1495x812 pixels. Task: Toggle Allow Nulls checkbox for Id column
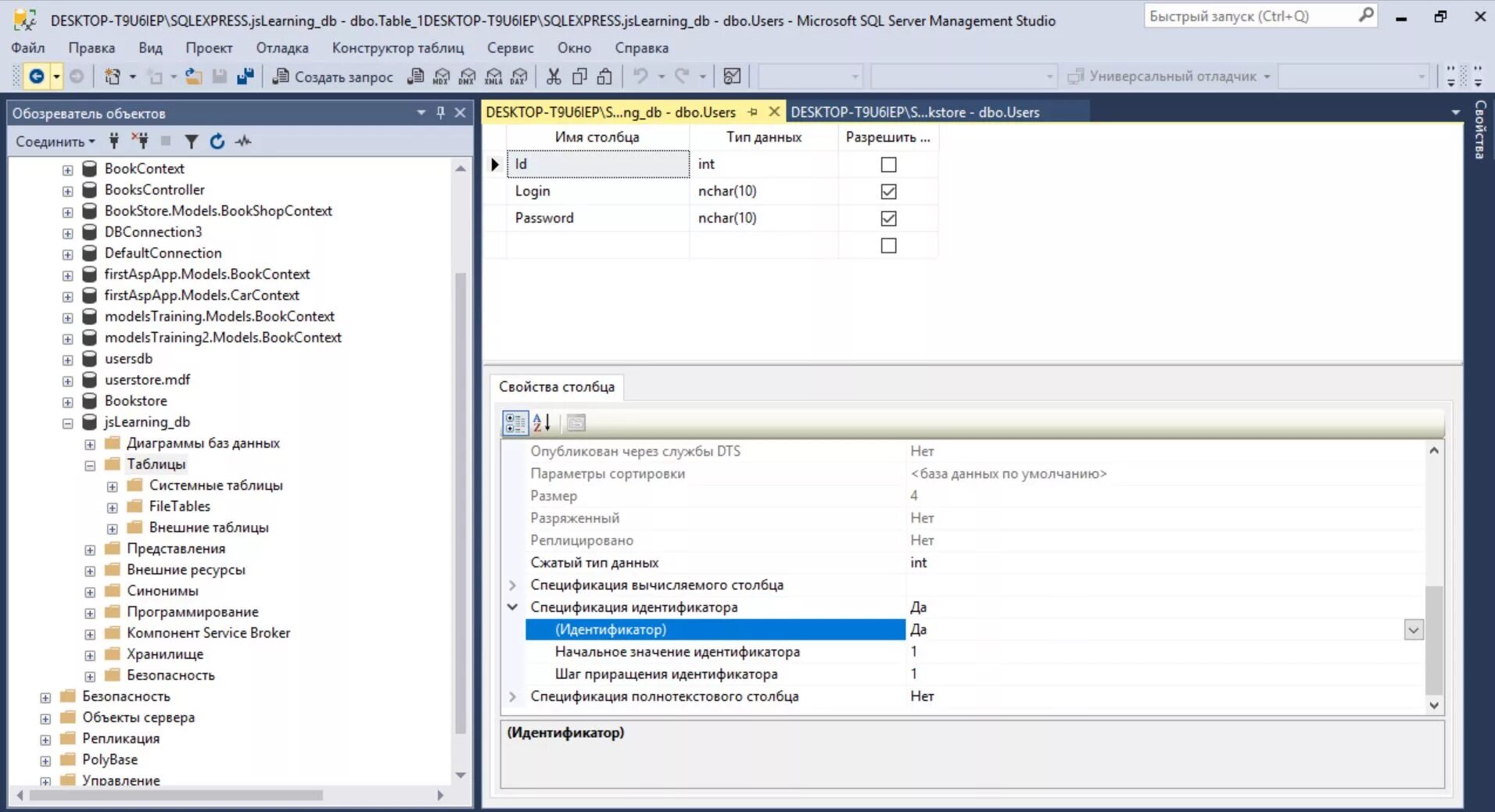[888, 164]
